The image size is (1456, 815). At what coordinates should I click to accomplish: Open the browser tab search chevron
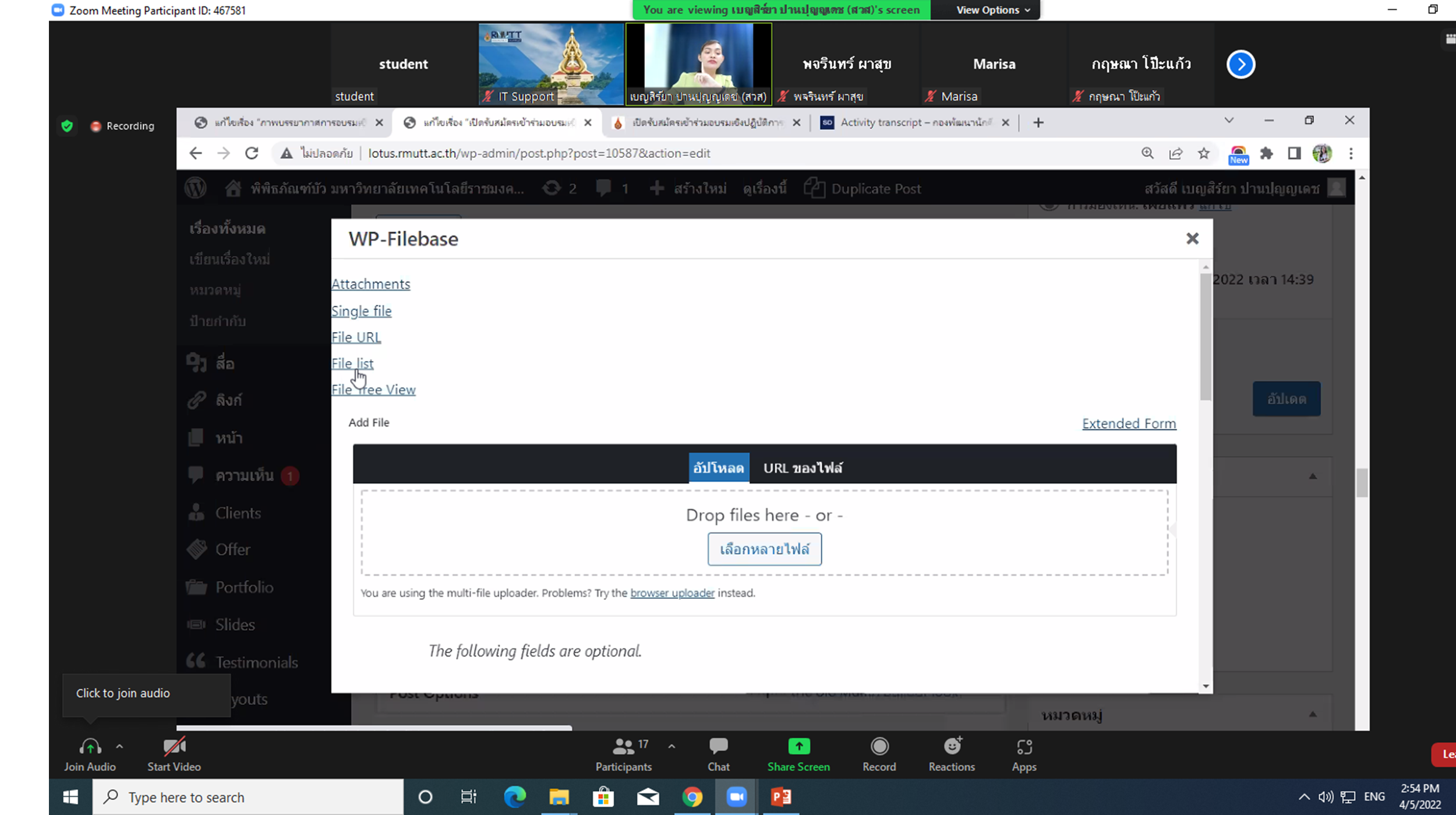1229,121
